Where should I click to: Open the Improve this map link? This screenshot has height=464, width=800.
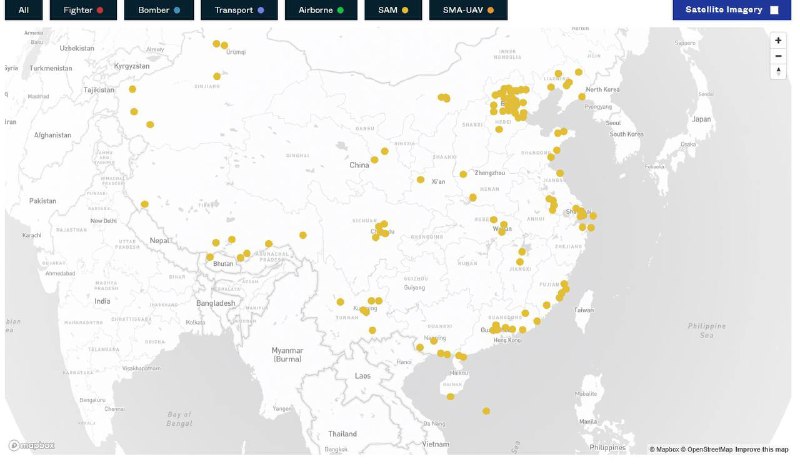762,450
